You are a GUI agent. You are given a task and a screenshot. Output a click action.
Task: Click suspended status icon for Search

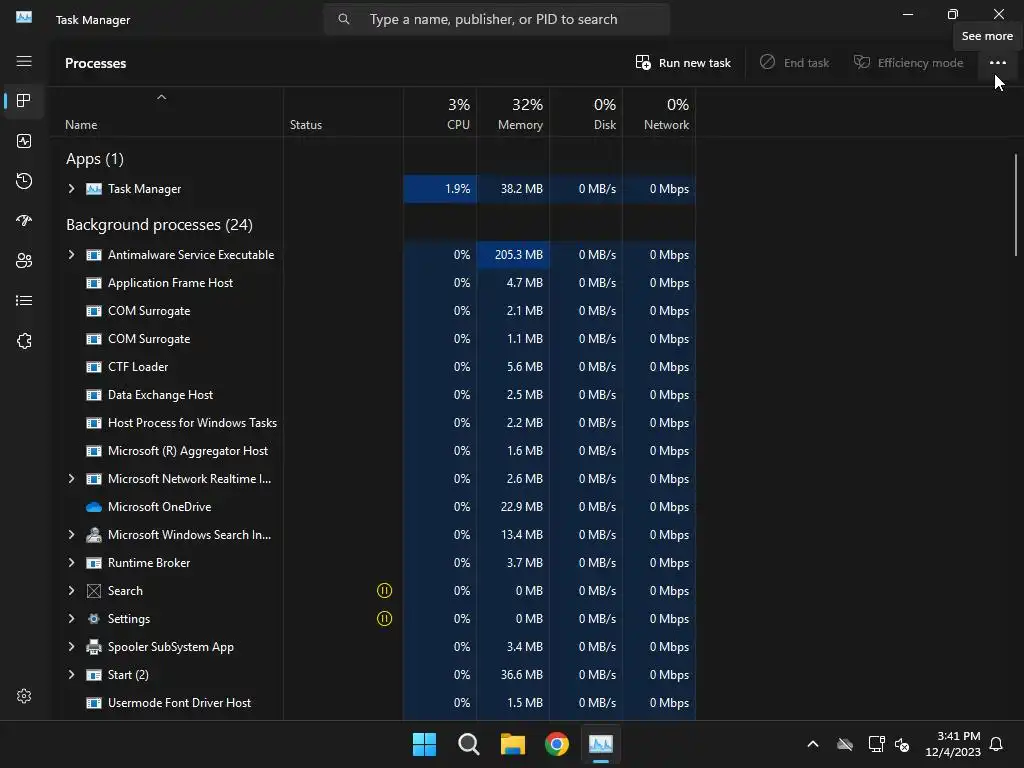coord(385,590)
